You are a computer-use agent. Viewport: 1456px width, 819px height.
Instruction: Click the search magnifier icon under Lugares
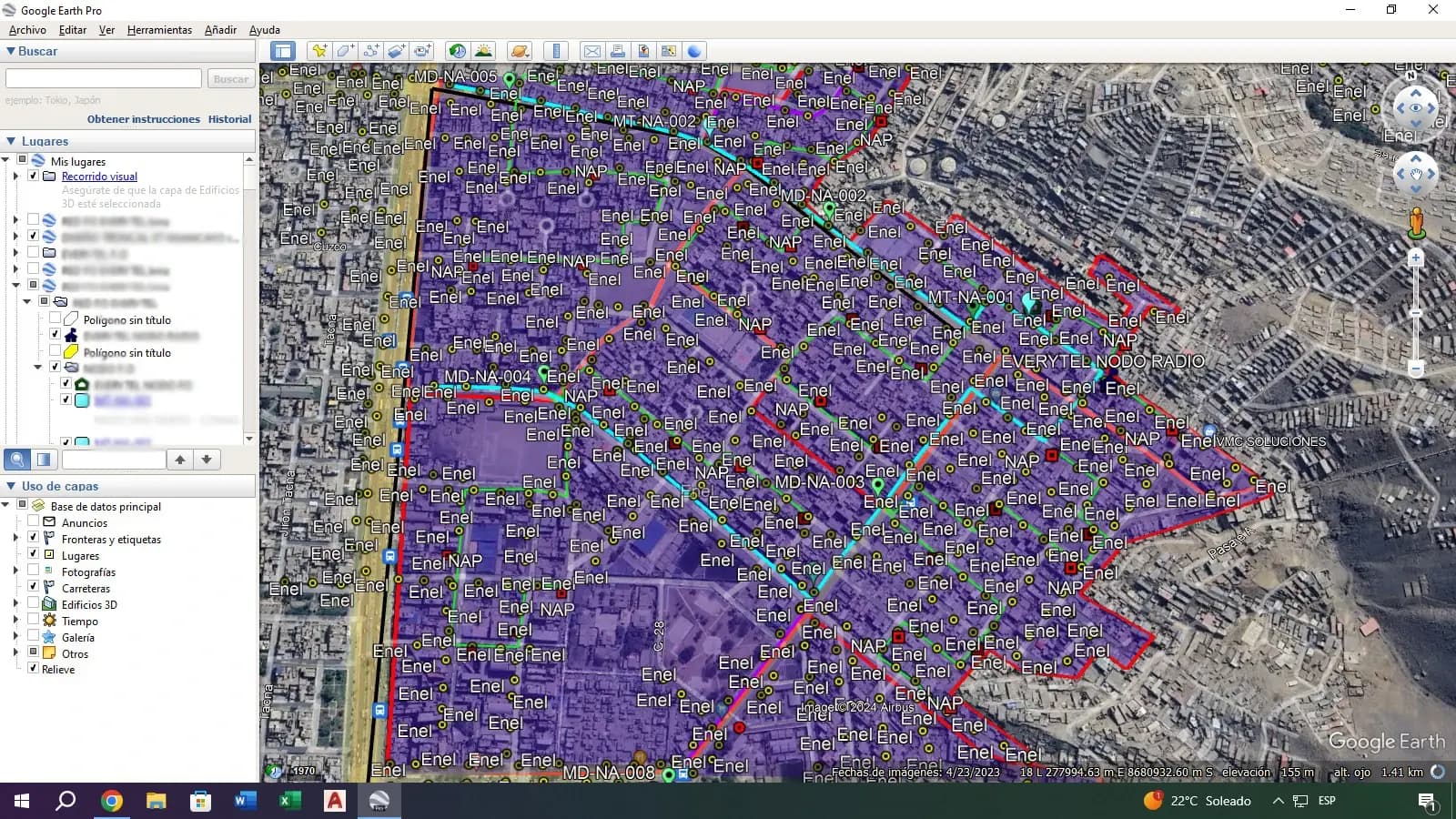click(17, 460)
